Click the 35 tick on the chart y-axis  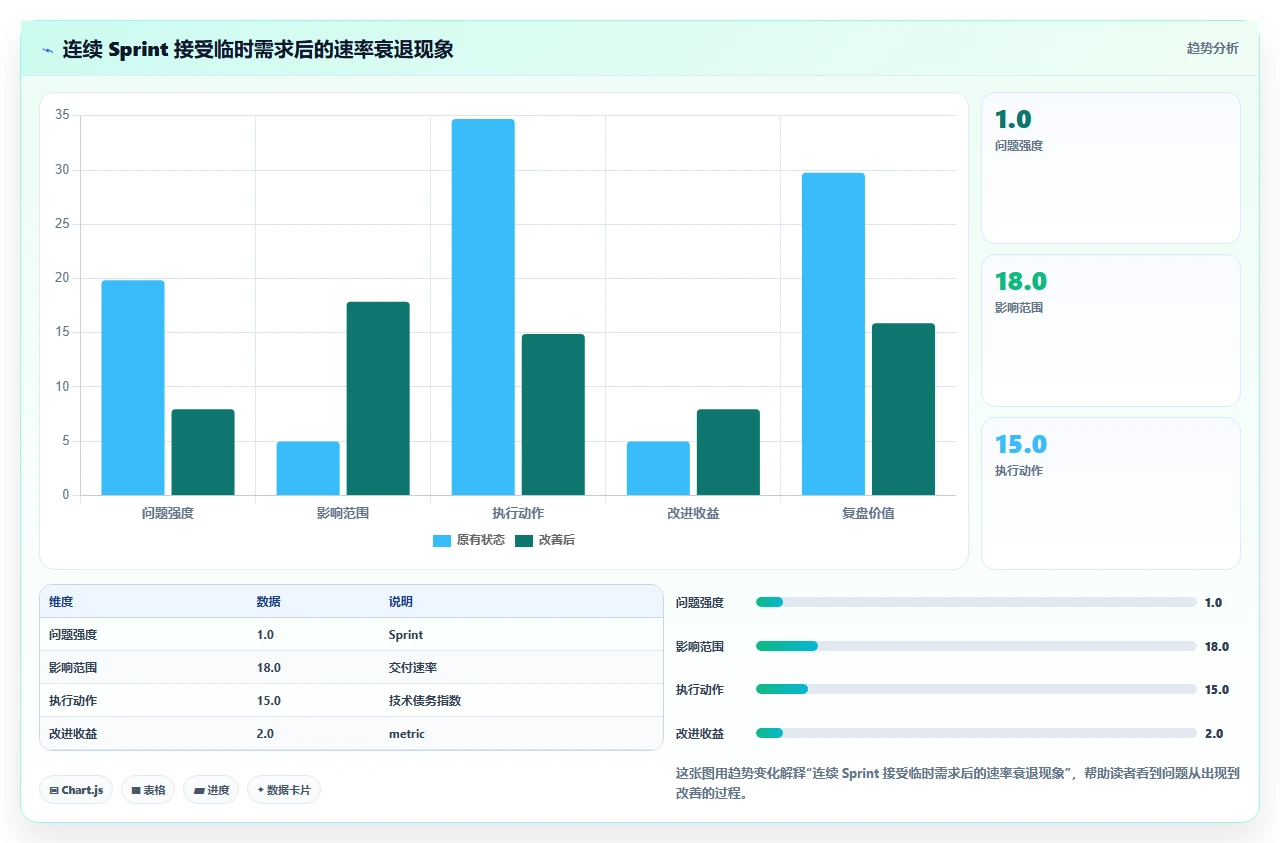(x=62, y=115)
